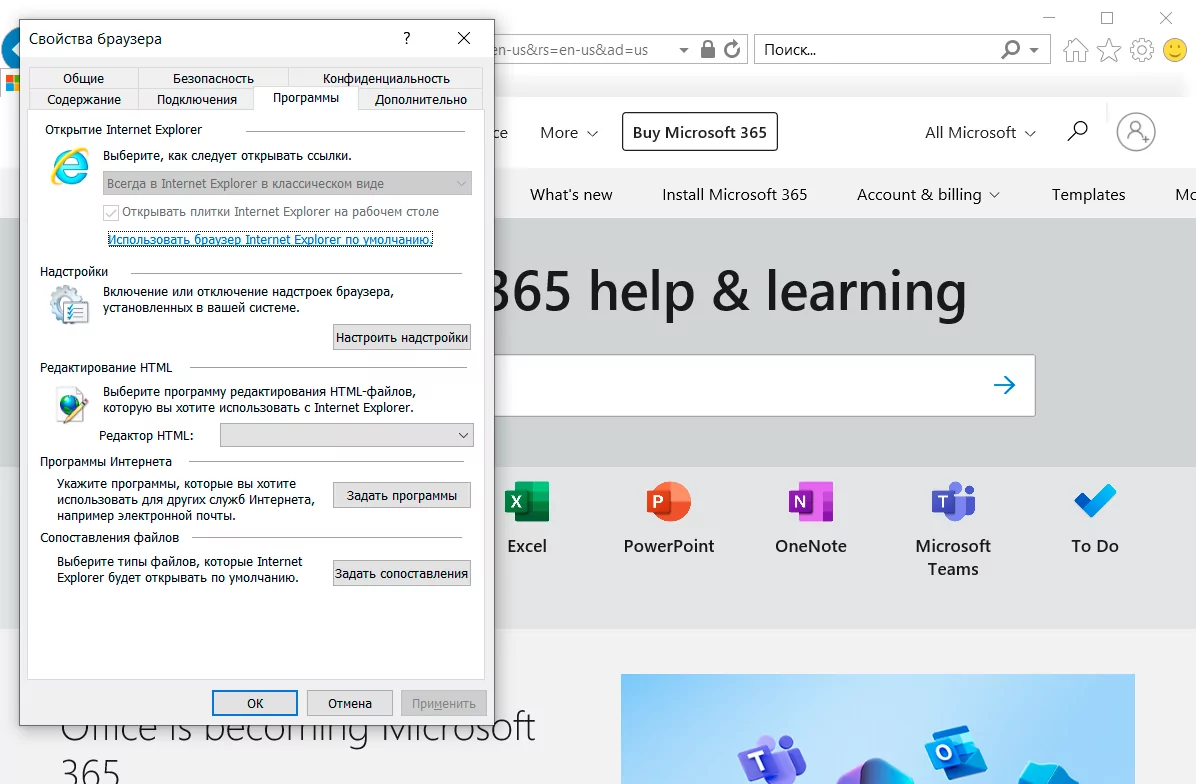Refresh the page in the browser
This screenshot has height=784, width=1196.
732,50
